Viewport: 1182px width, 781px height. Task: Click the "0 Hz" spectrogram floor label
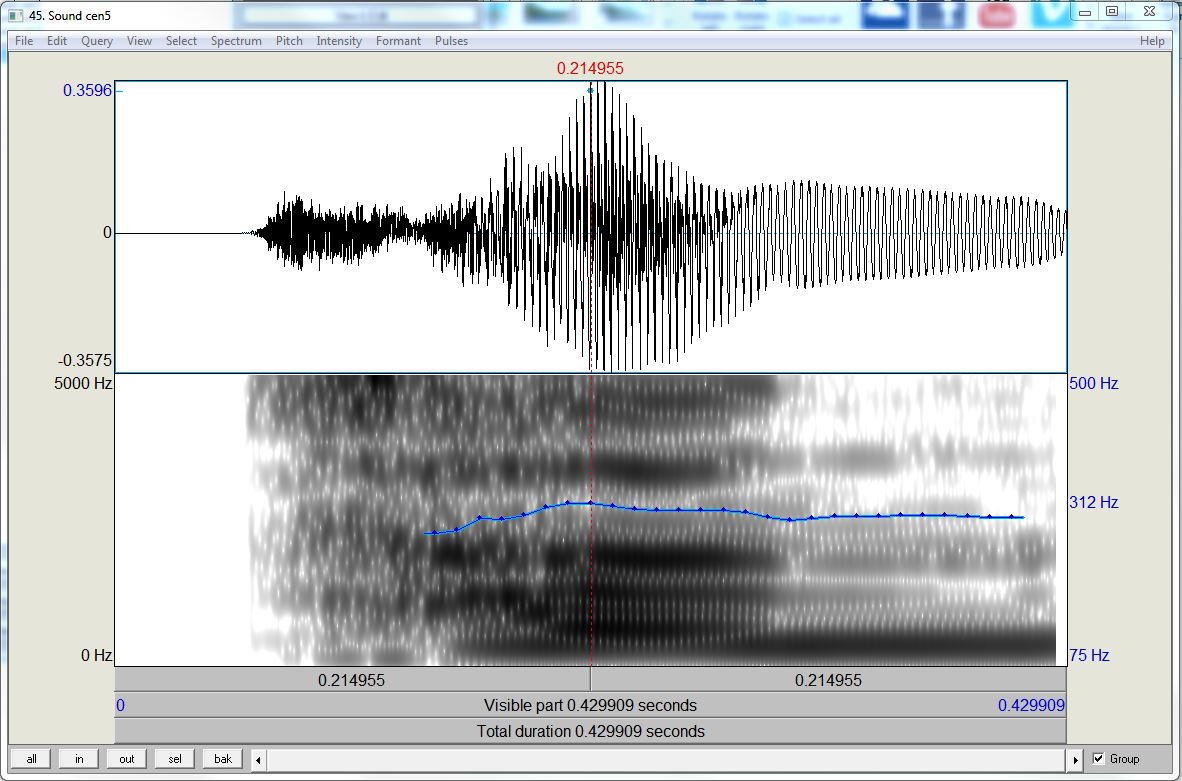pos(96,656)
